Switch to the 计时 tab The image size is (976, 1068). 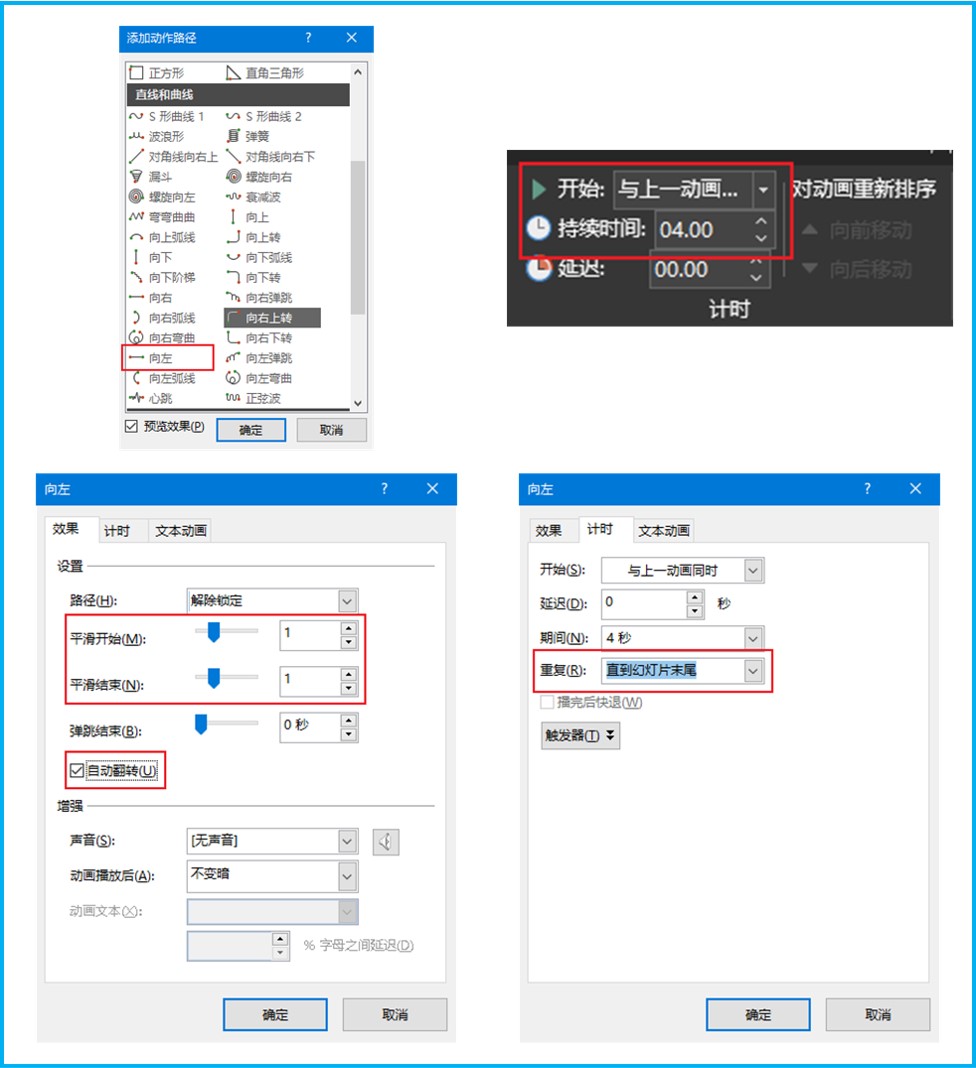coord(120,530)
